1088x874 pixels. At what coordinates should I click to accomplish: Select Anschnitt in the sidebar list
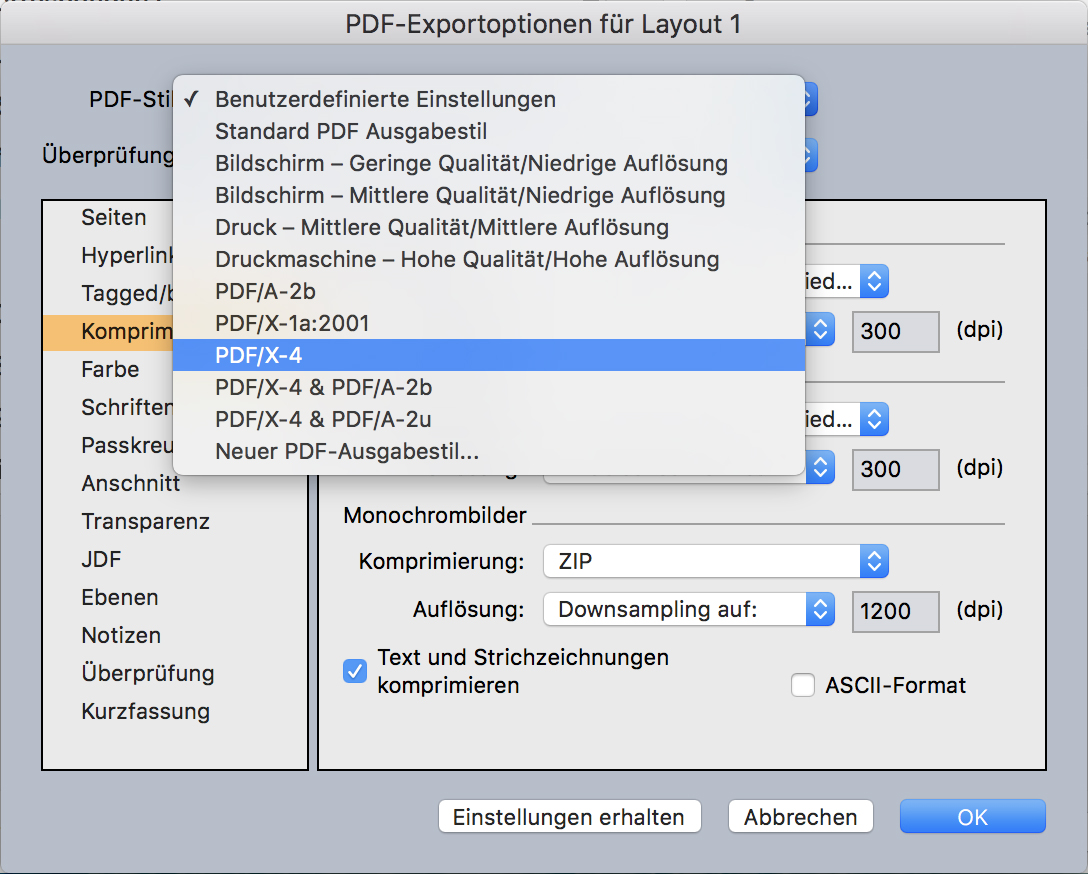pos(130,483)
